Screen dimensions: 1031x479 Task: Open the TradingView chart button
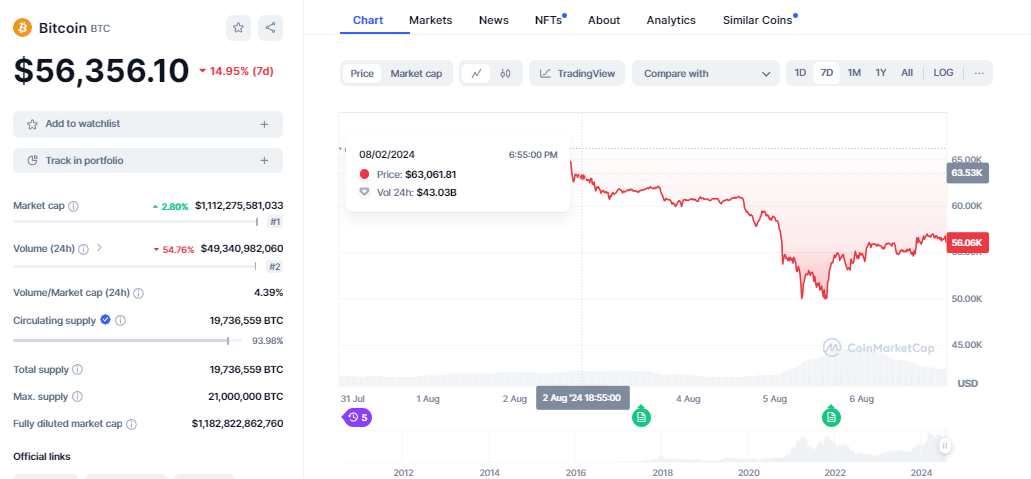tap(578, 73)
